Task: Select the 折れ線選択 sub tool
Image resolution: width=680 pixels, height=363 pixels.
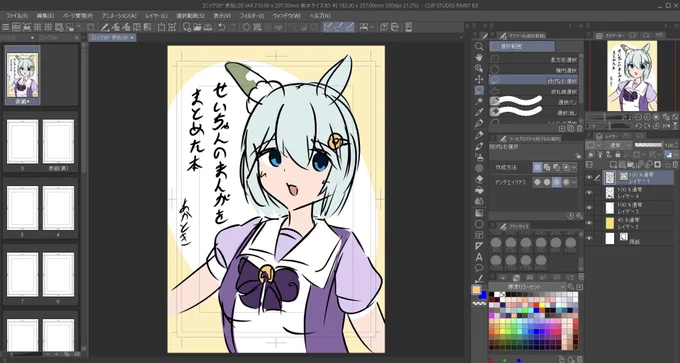Action: pos(533,91)
